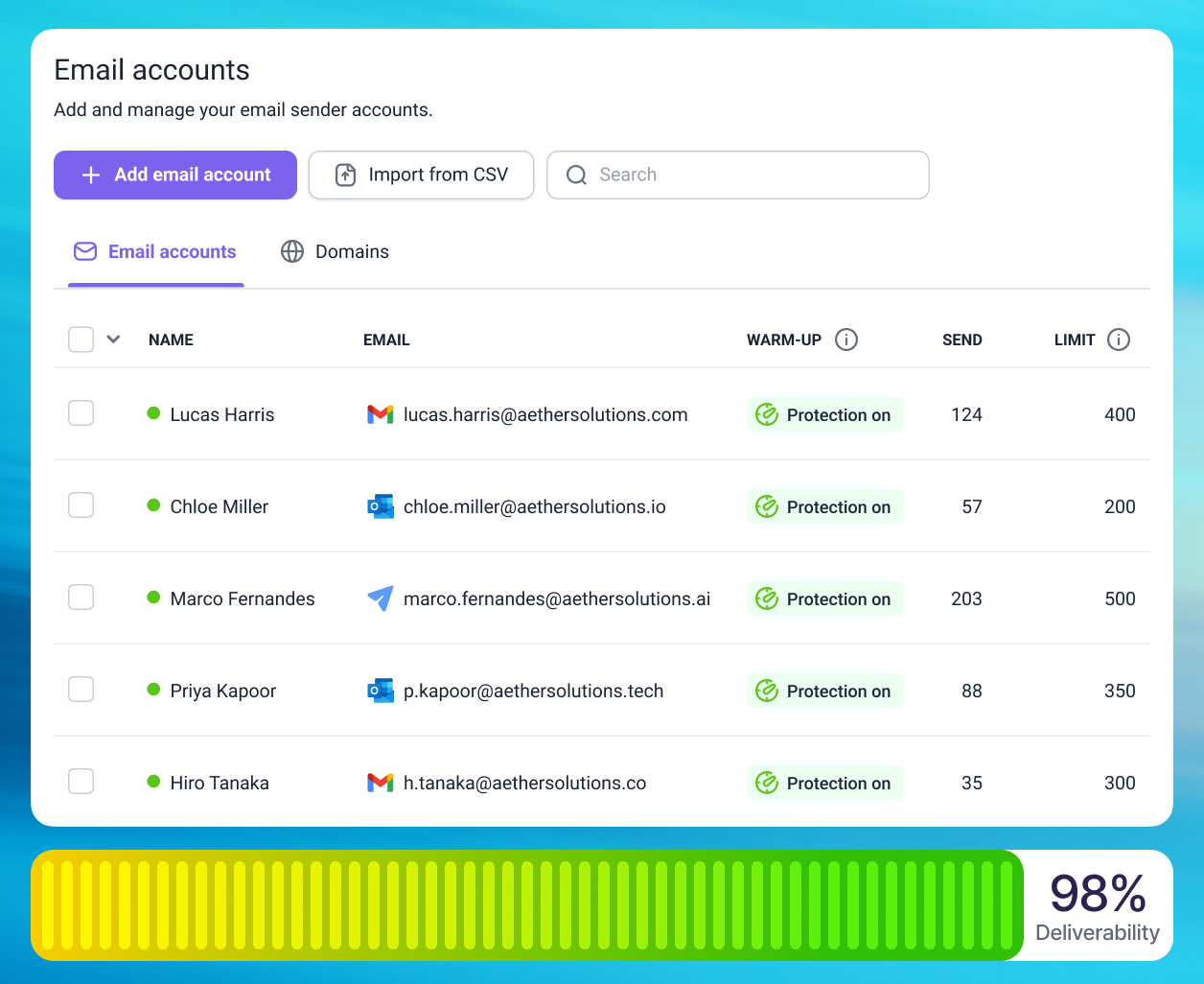
Task: Click the Outlook icon beside chloe.miller@aethersolutions.io
Action: pos(381,506)
